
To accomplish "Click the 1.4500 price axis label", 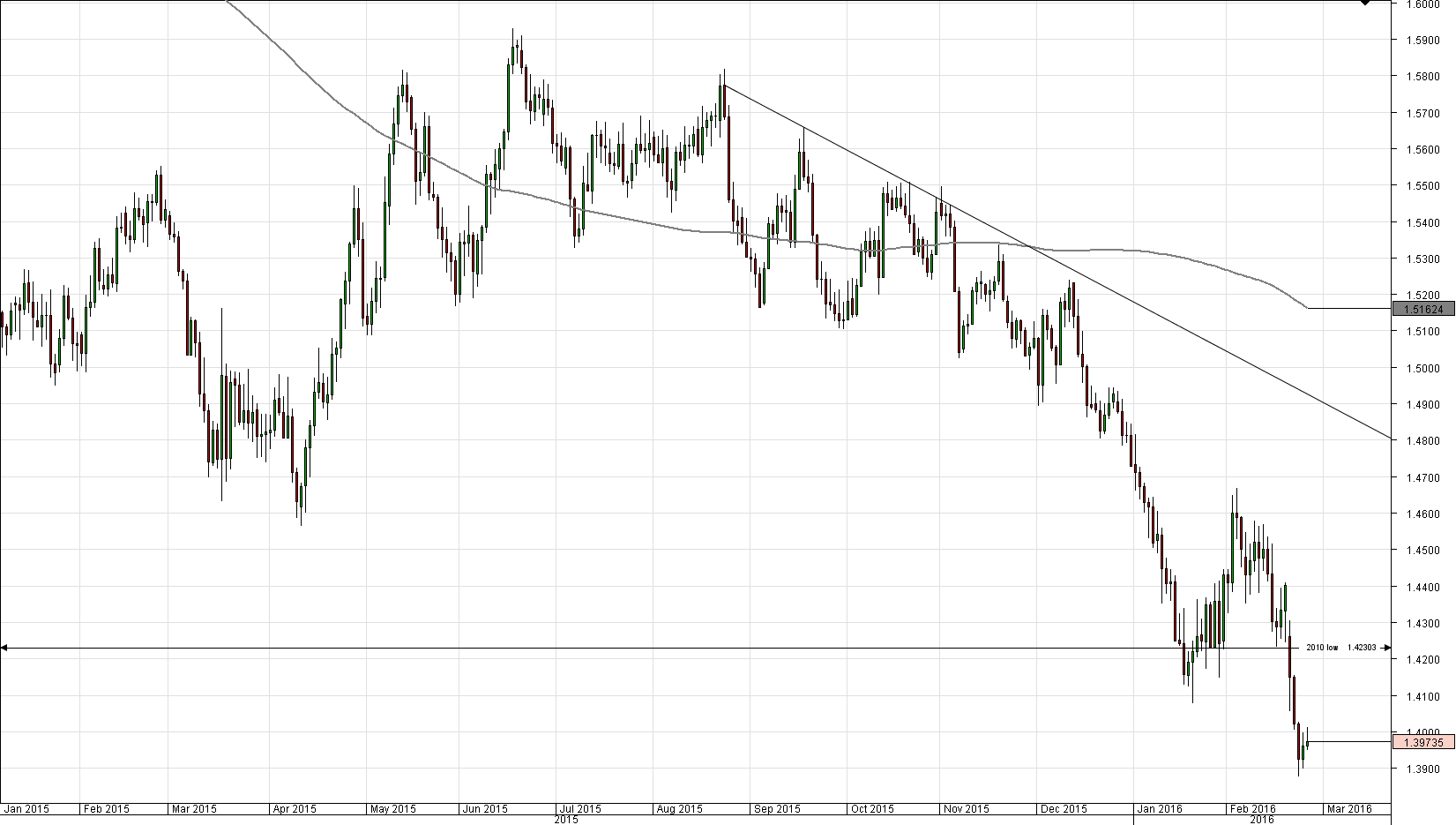I will 1424,551.
